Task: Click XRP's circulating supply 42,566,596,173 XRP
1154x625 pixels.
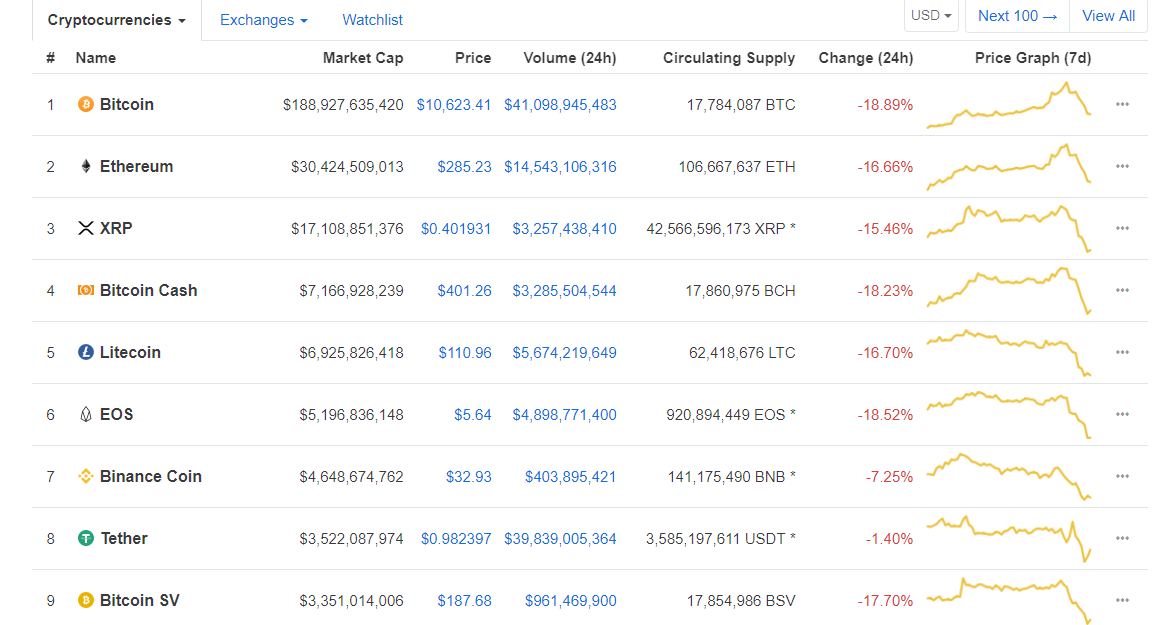Action: pyautogui.click(x=721, y=229)
